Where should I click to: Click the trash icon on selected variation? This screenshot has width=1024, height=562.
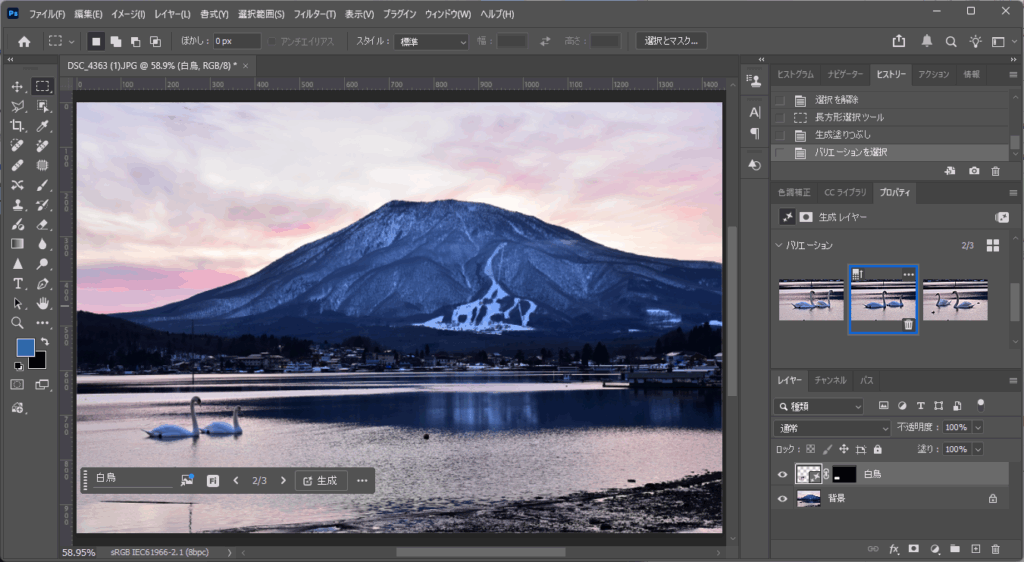point(908,324)
